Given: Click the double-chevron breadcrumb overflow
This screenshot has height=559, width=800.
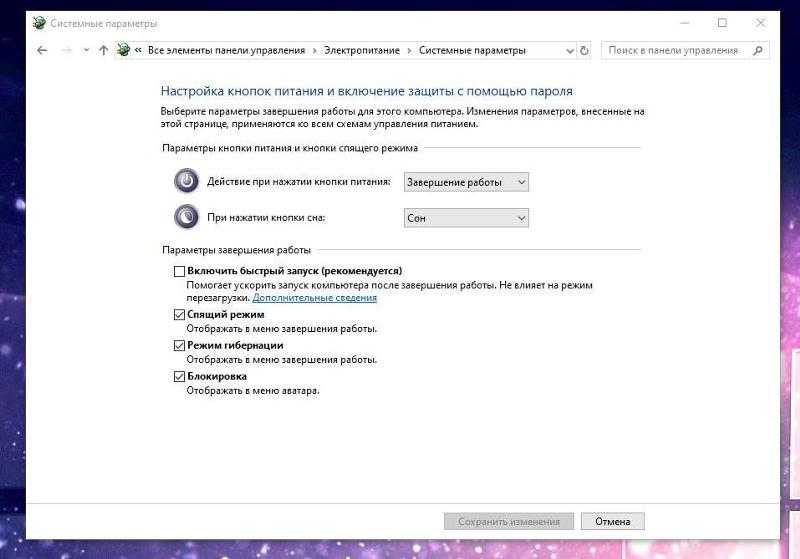Looking at the screenshot, I should [x=138, y=50].
